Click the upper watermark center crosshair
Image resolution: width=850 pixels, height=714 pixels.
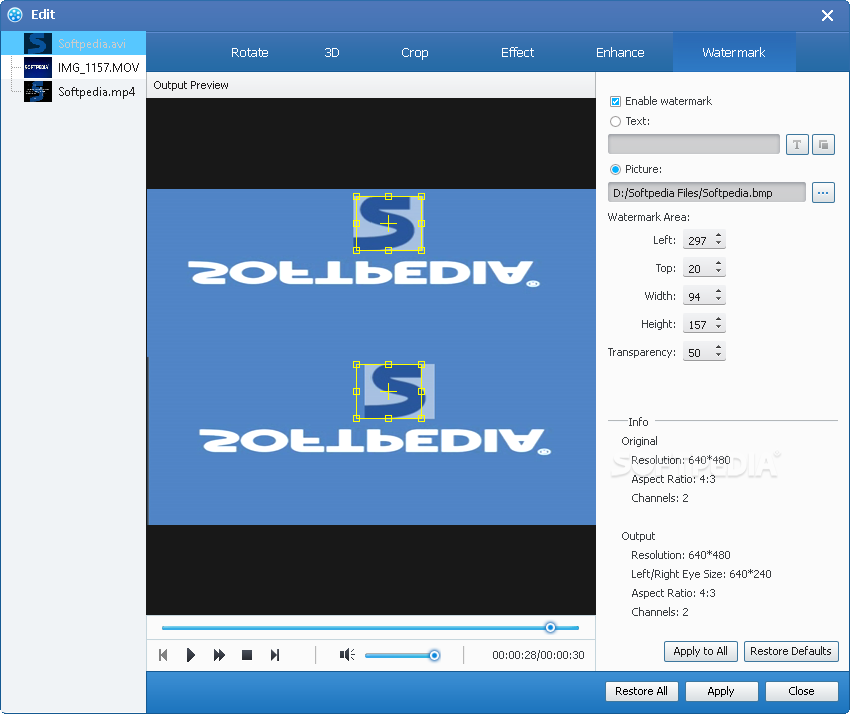point(388,223)
